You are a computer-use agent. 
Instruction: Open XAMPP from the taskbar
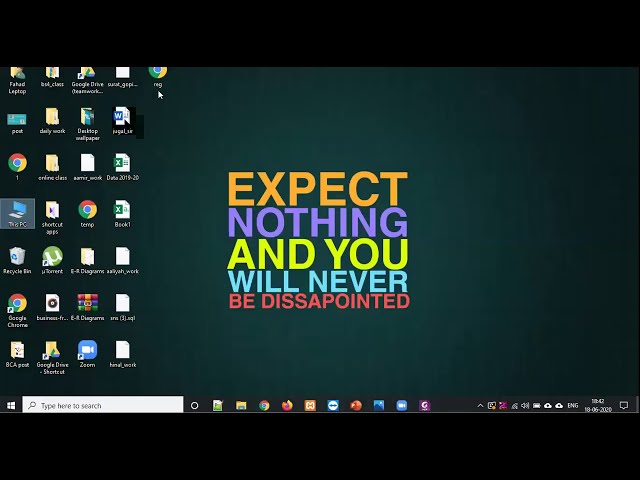click(310, 405)
